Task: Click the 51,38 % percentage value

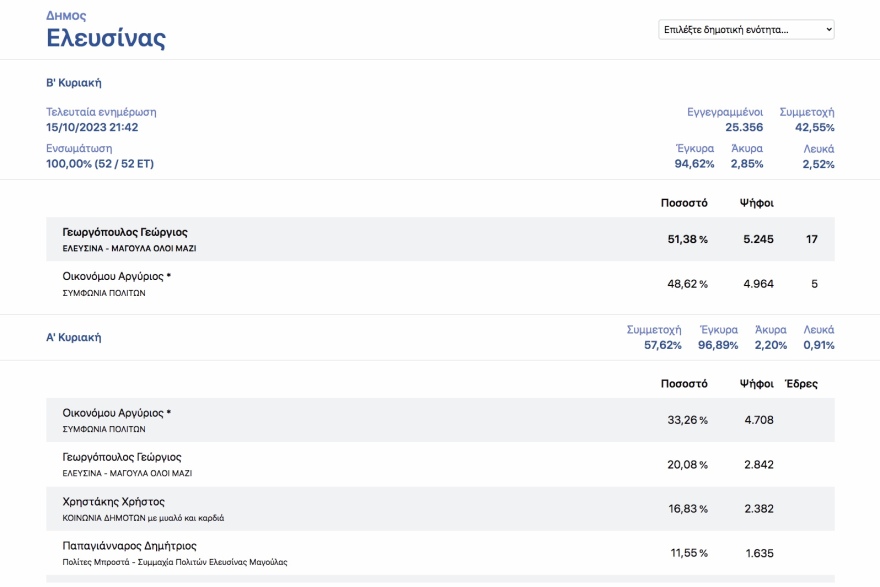Action: tap(687, 240)
